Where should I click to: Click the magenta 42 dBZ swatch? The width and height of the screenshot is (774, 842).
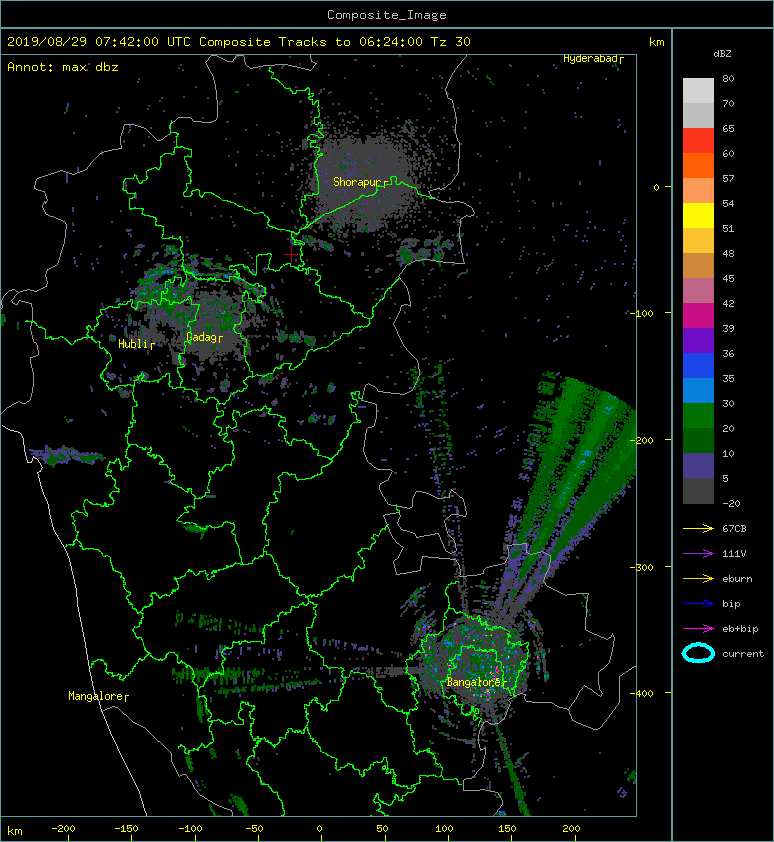[x=698, y=315]
